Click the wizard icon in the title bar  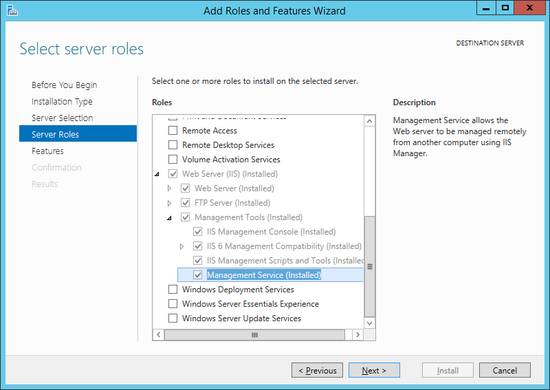(x=12, y=10)
